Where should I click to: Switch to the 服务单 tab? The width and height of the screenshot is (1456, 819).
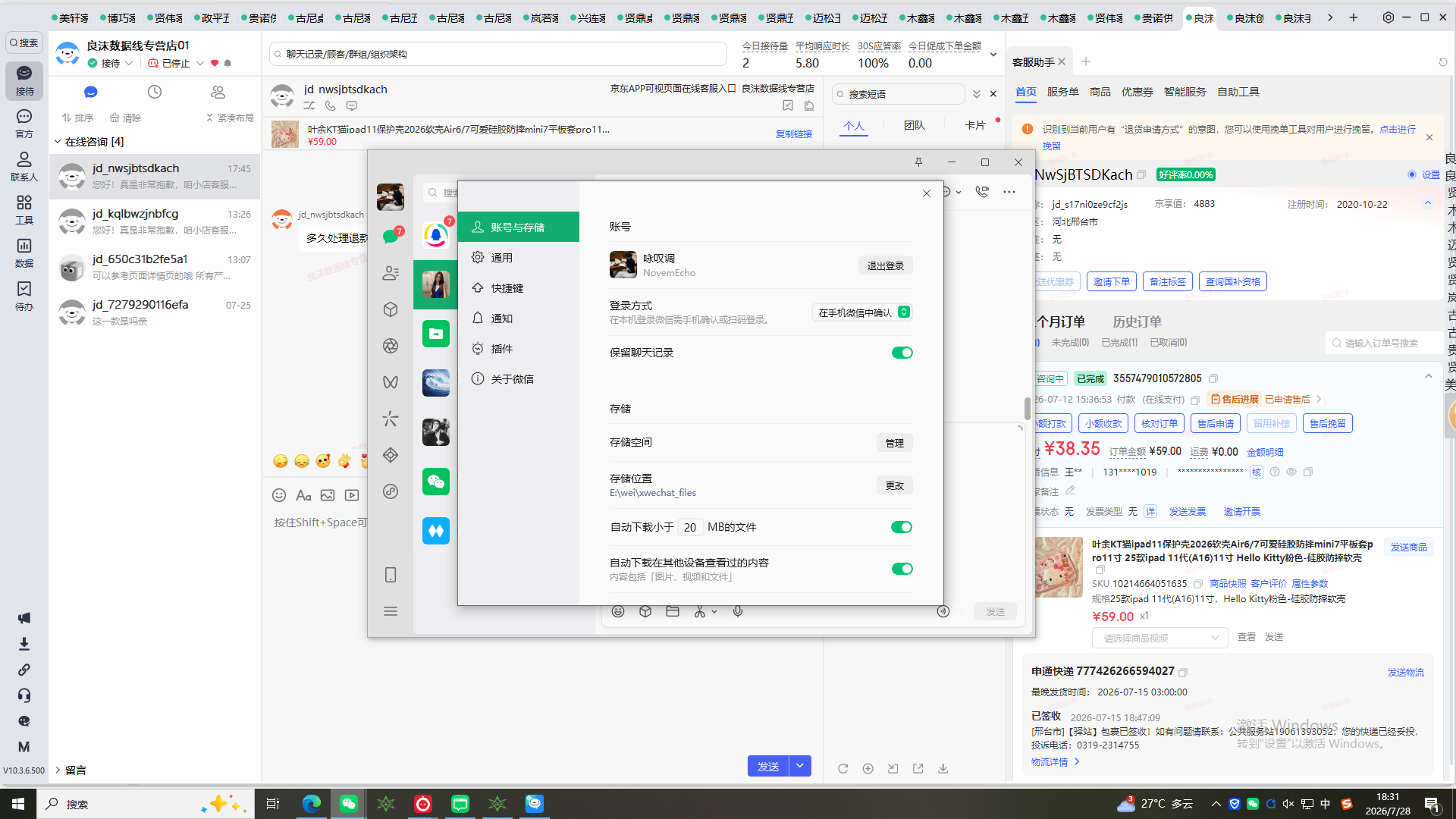click(x=1062, y=92)
